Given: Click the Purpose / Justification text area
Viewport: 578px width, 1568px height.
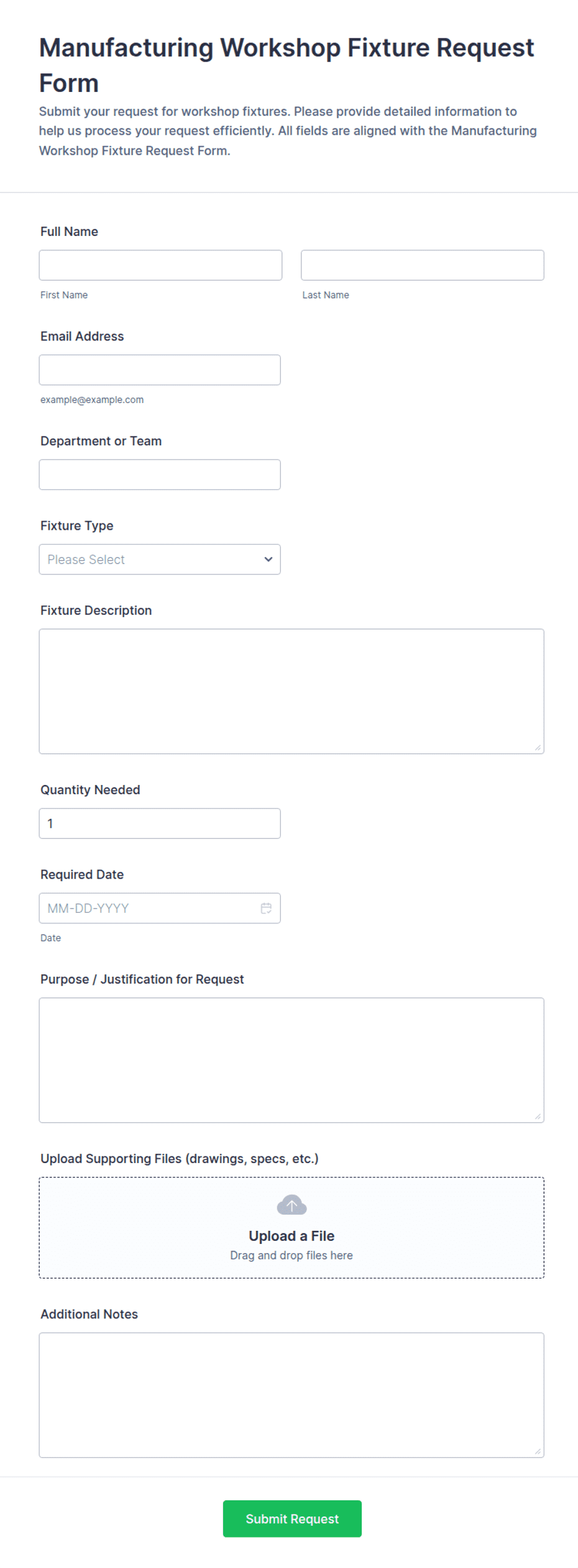Looking at the screenshot, I should tap(291, 1060).
